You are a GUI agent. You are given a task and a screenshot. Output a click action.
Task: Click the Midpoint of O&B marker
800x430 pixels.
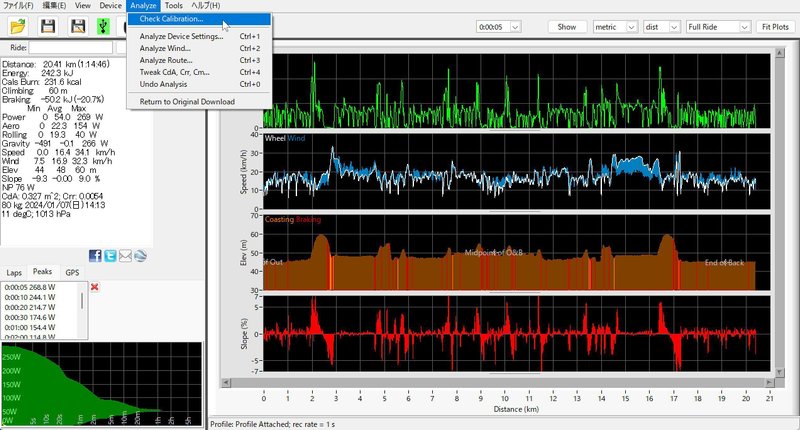(493, 252)
